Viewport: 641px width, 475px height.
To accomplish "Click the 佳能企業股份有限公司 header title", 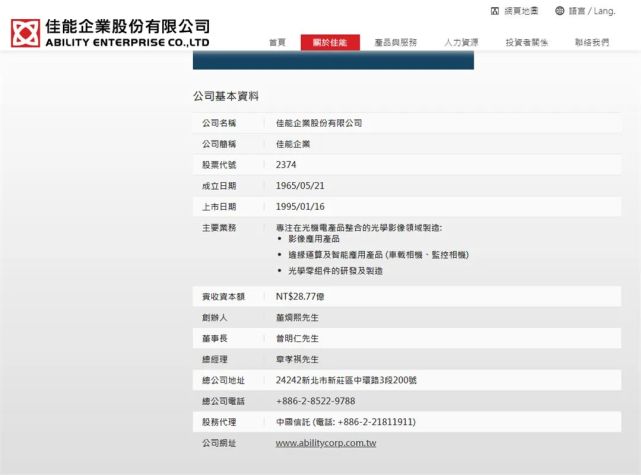I will (x=128, y=27).
